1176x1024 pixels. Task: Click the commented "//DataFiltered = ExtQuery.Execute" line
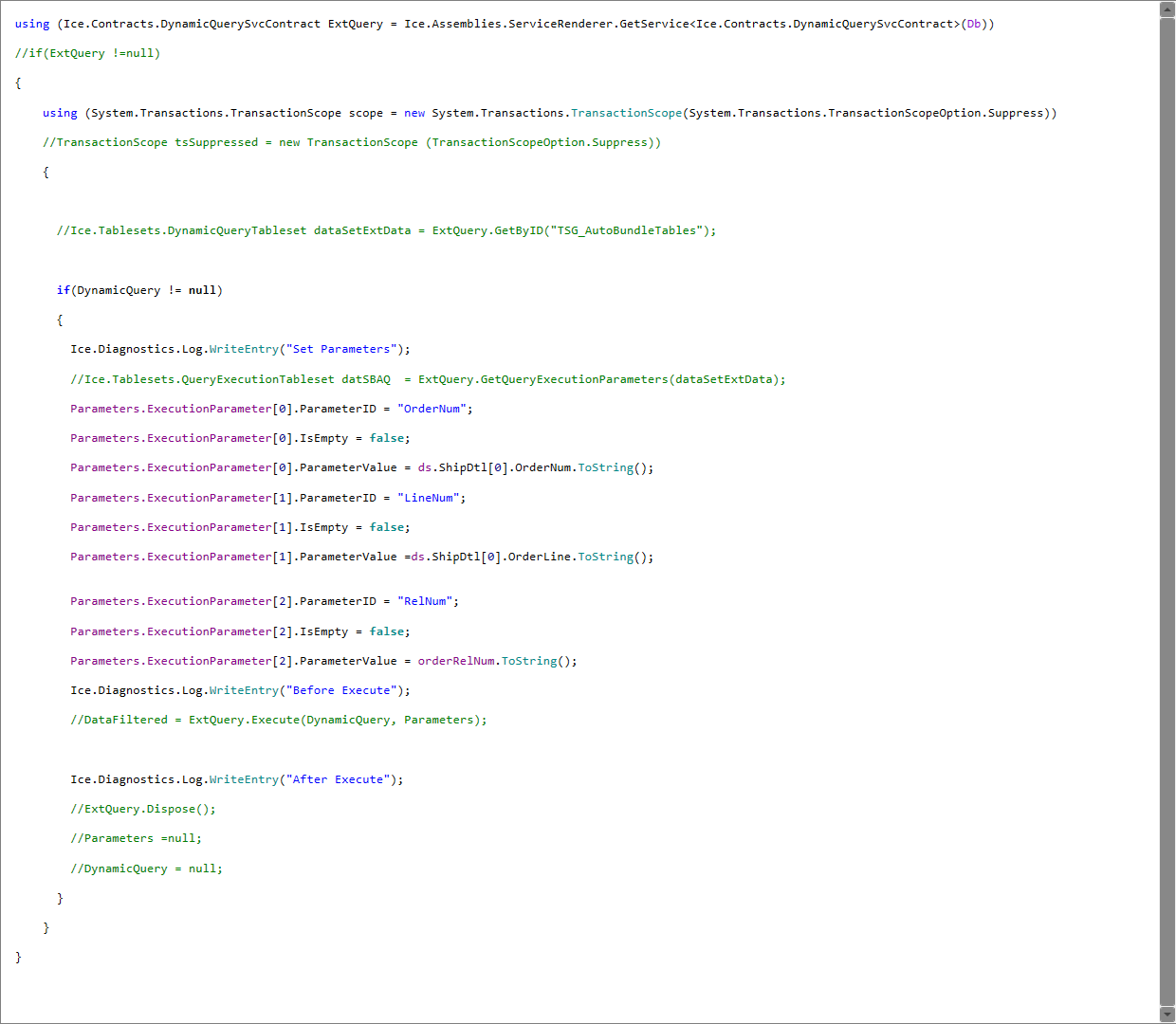point(279,720)
